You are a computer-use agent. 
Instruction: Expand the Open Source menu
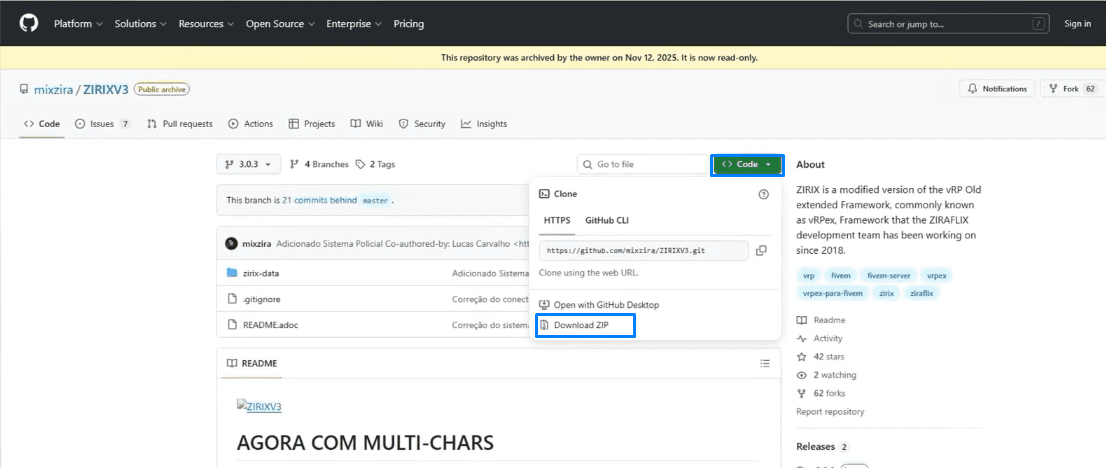click(x=279, y=23)
